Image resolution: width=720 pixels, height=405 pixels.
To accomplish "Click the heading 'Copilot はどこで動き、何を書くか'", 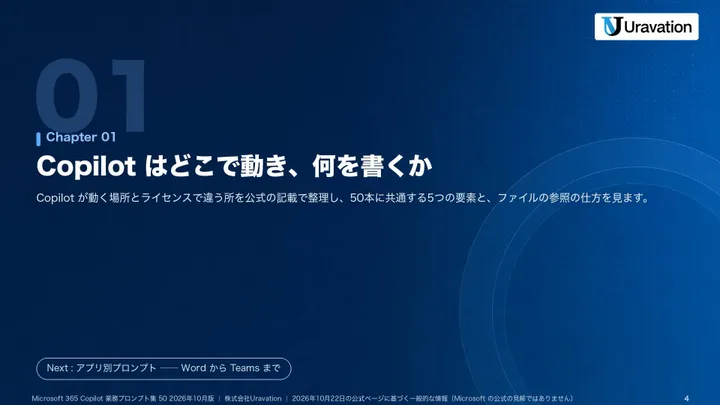I will (x=234, y=166).
